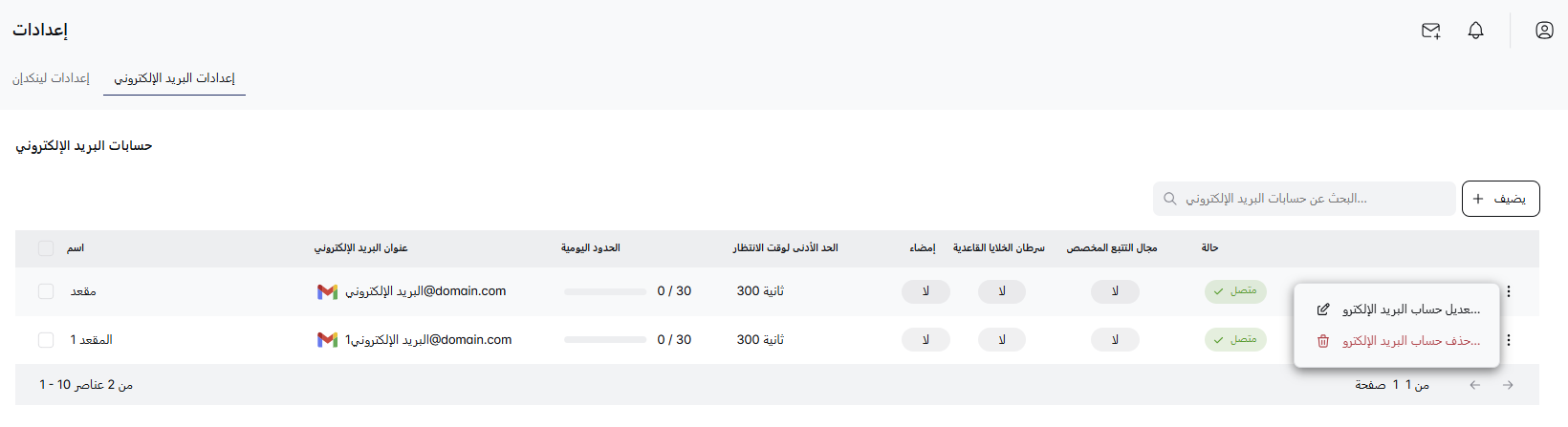Open the three-dot menu for المقعد 1
The image size is (1568, 427).
coord(1509,340)
